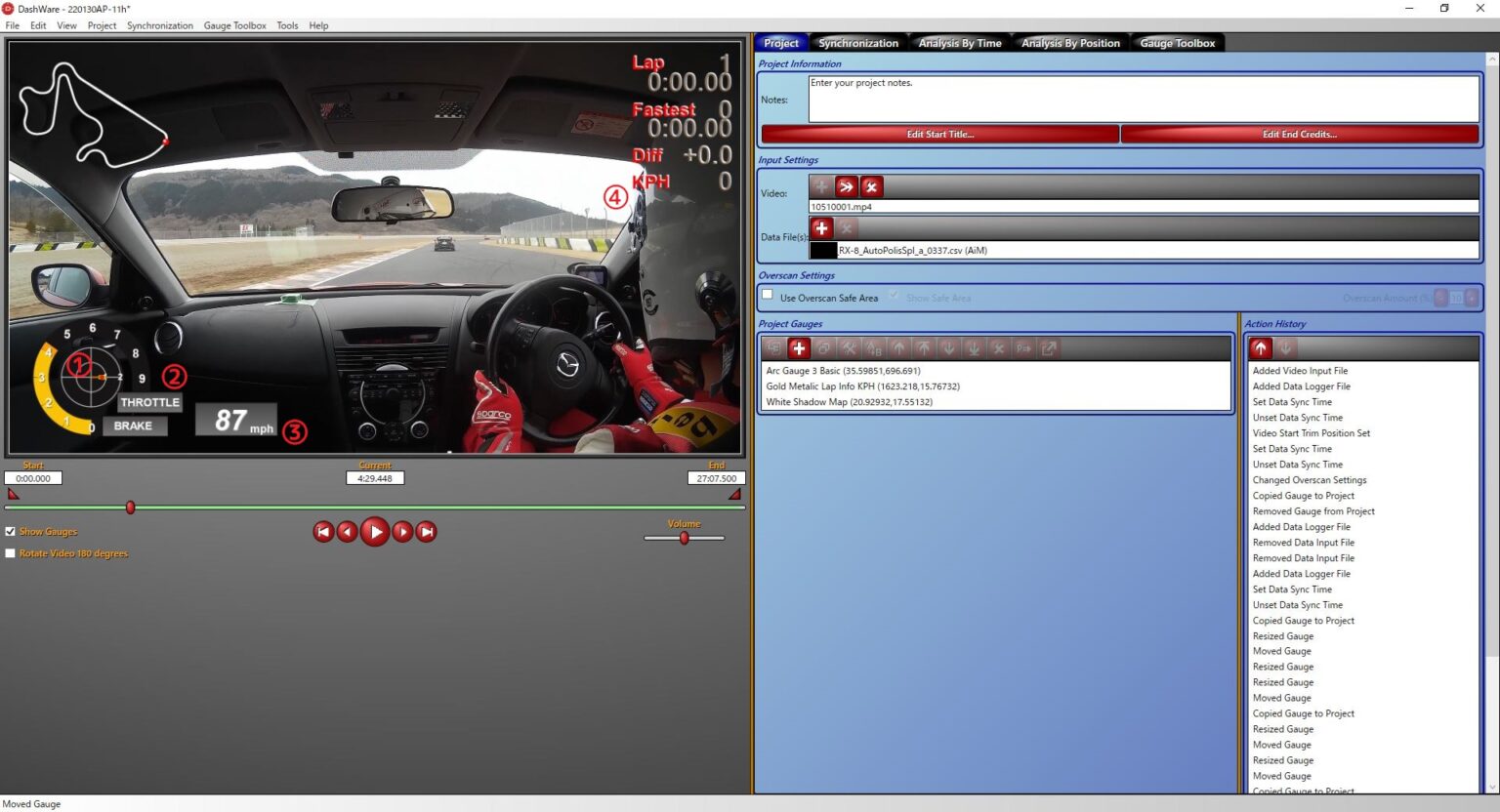Open the Gauge Settings wrench icon
This screenshot has width=1500, height=812.
click(x=850, y=347)
